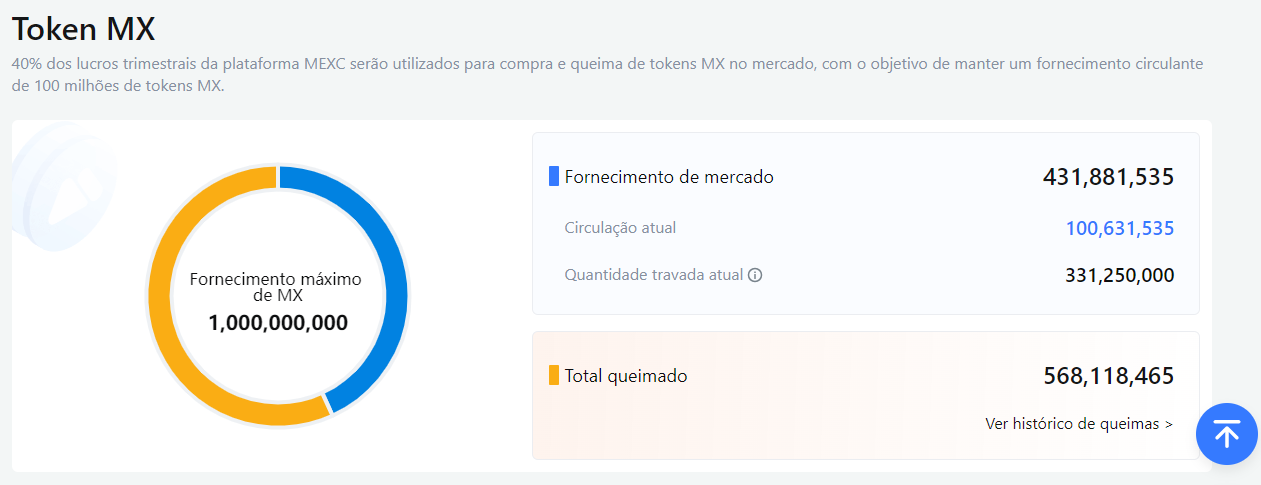
Task: Click the MX burn description paragraph
Action: tap(607, 75)
